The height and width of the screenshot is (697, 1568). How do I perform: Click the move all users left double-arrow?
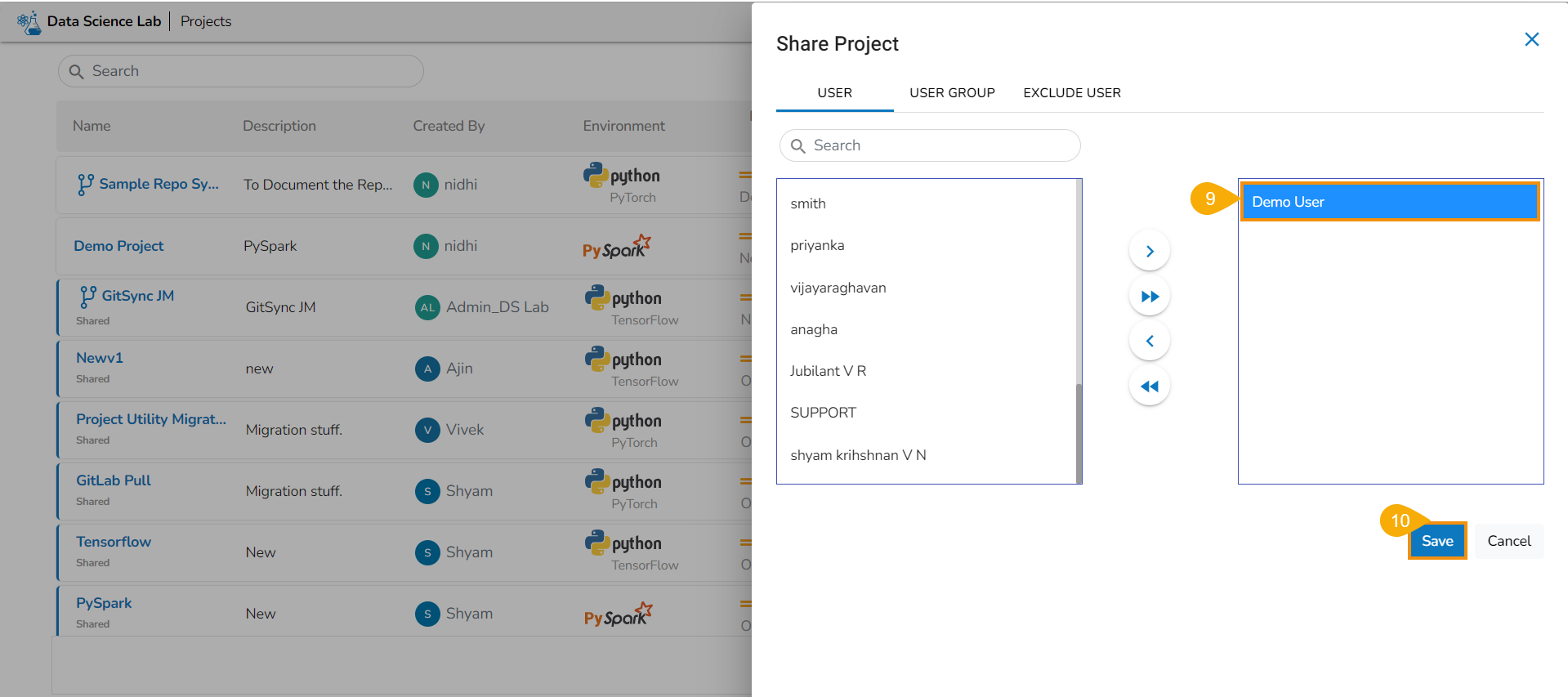(1149, 386)
